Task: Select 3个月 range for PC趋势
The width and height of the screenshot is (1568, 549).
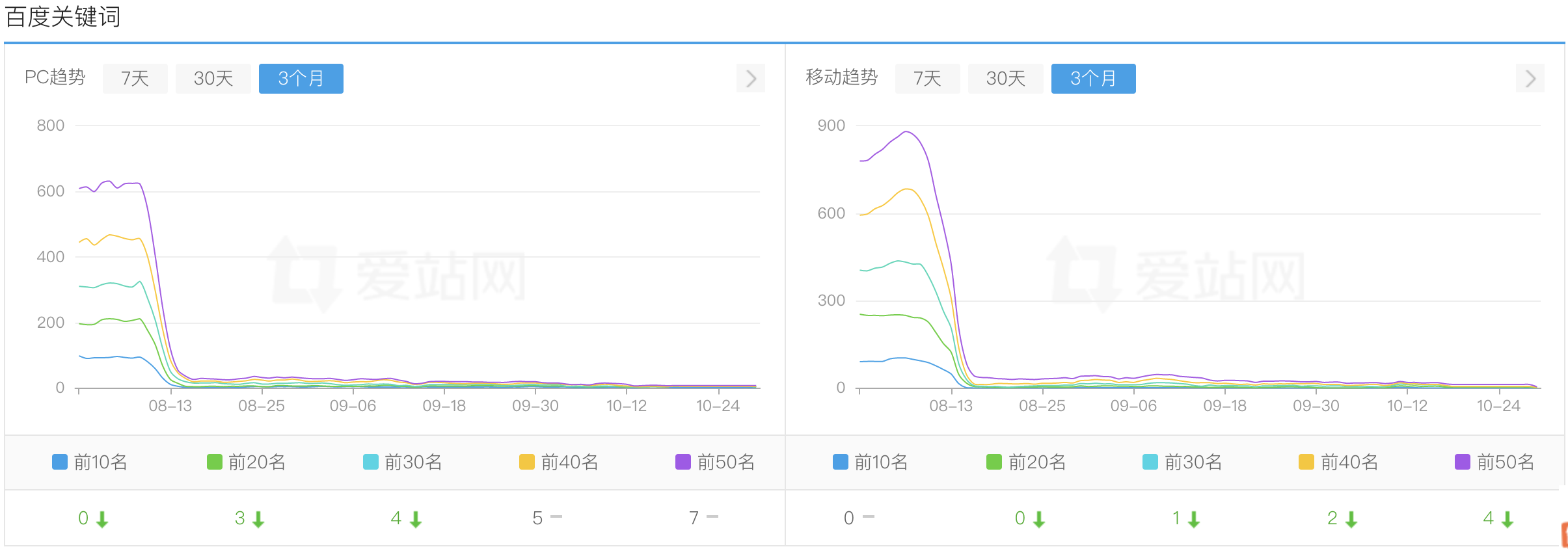Action: pos(301,79)
